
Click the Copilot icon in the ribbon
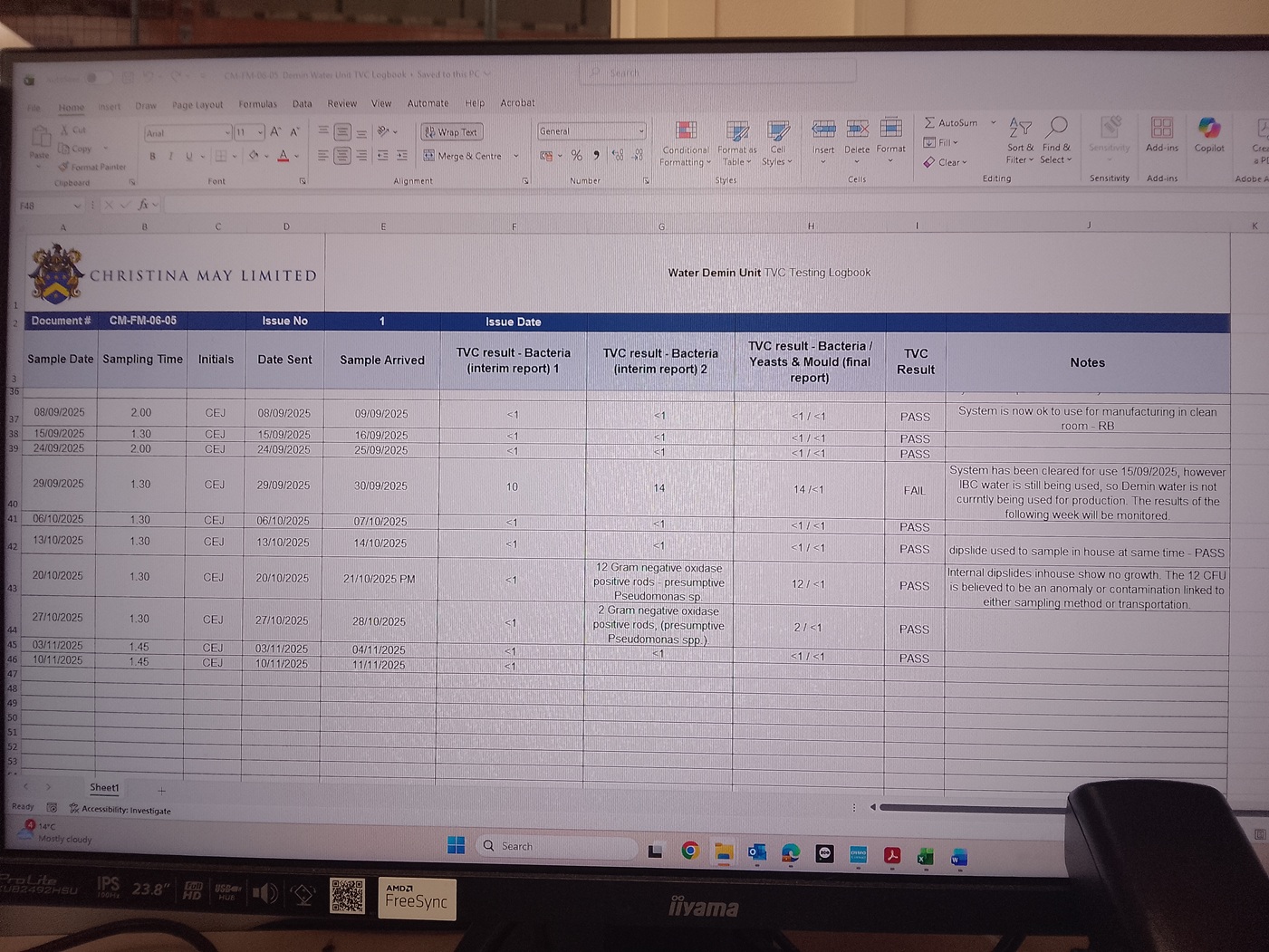click(x=1208, y=135)
